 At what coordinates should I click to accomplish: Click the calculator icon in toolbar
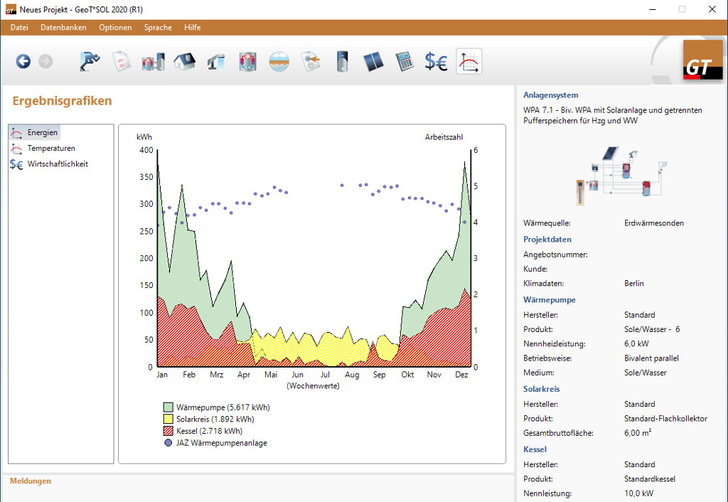tap(404, 62)
